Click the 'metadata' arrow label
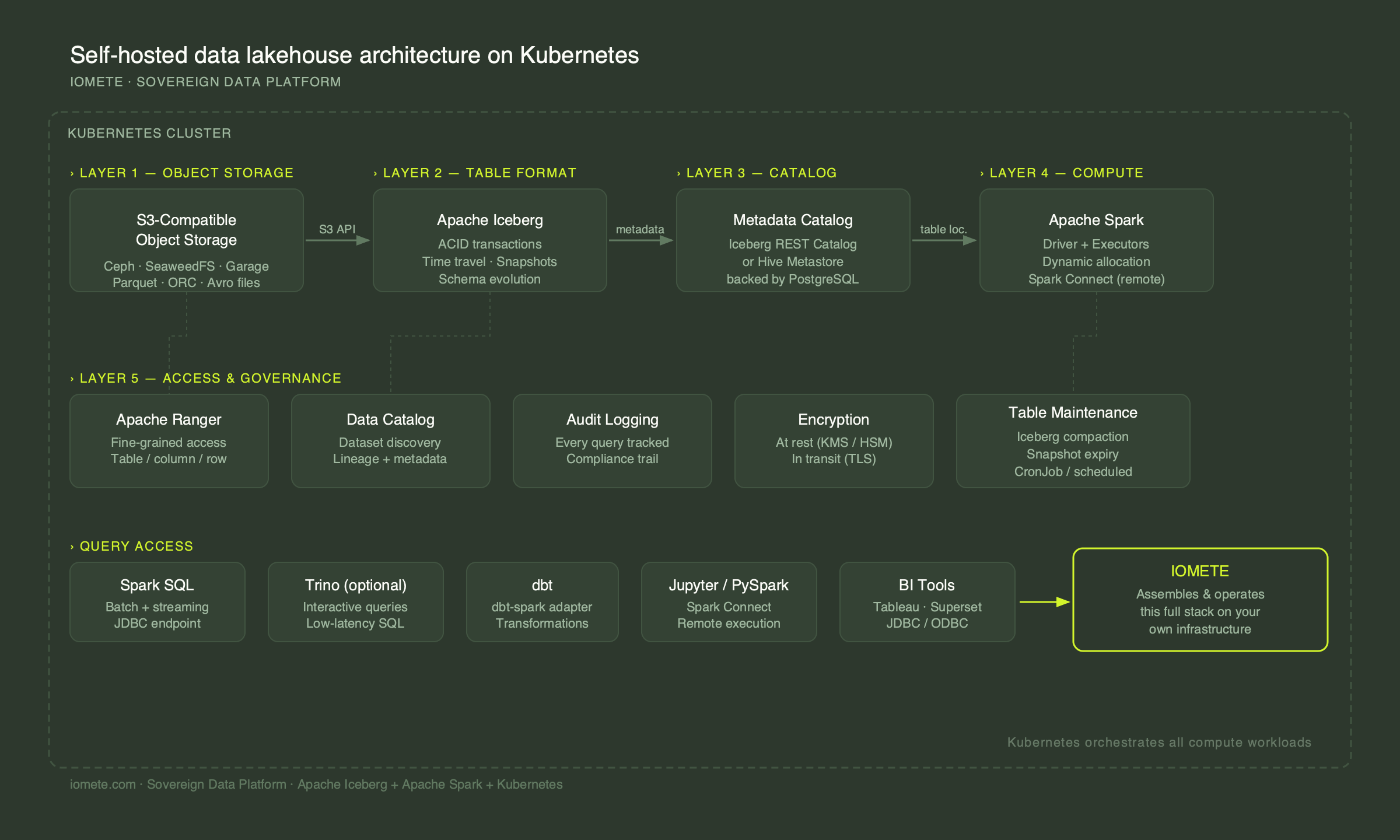Viewport: 1400px width, 840px height. (x=640, y=229)
